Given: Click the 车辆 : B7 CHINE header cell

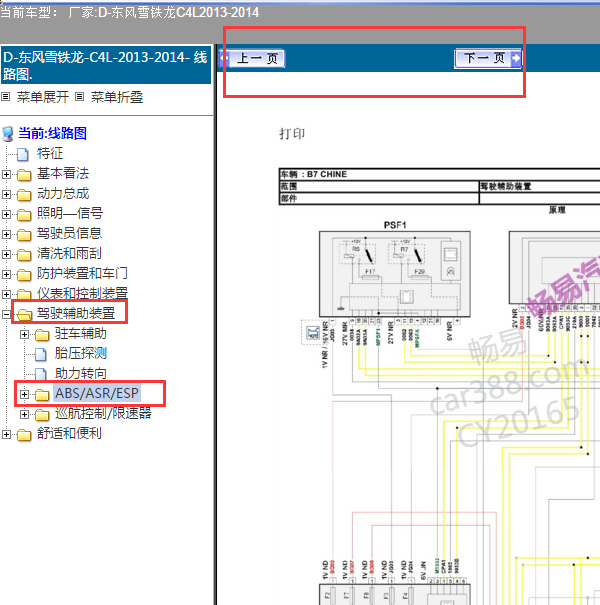Looking at the screenshot, I should point(439,174).
